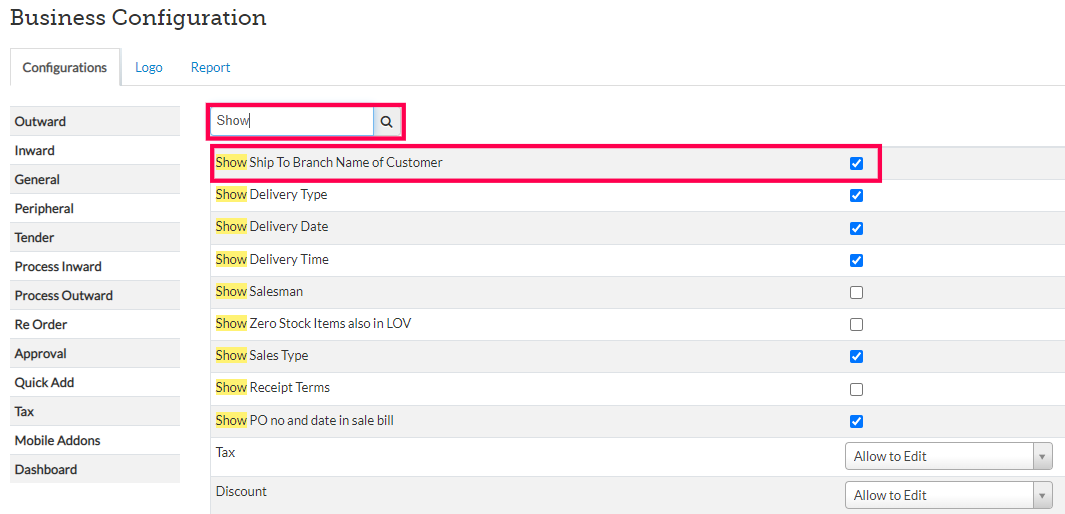Open the Approval sidebar item
This screenshot has width=1065, height=514.
pyautogui.click(x=41, y=354)
